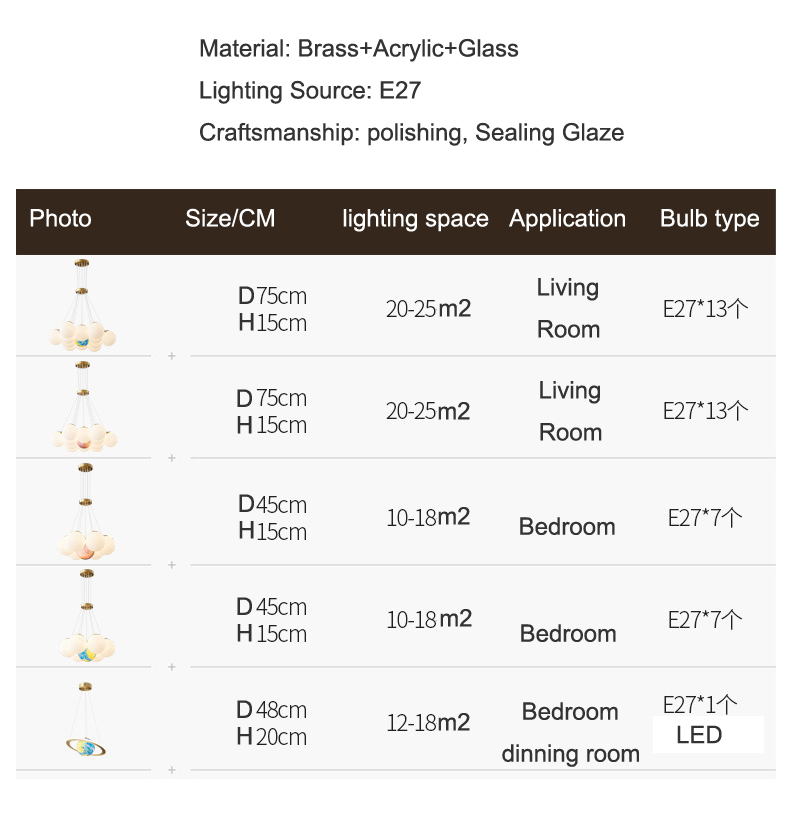Click the first blue-center chandelier photo

82,305
